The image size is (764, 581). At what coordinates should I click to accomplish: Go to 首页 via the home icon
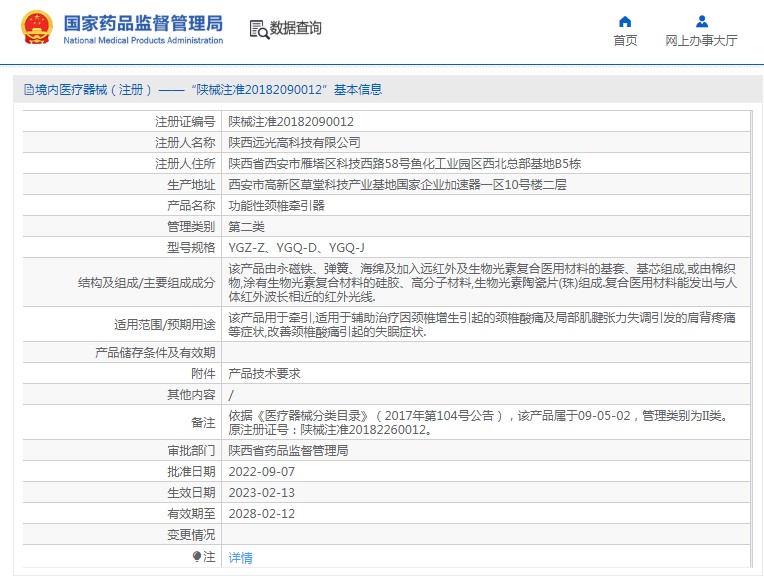click(x=625, y=21)
